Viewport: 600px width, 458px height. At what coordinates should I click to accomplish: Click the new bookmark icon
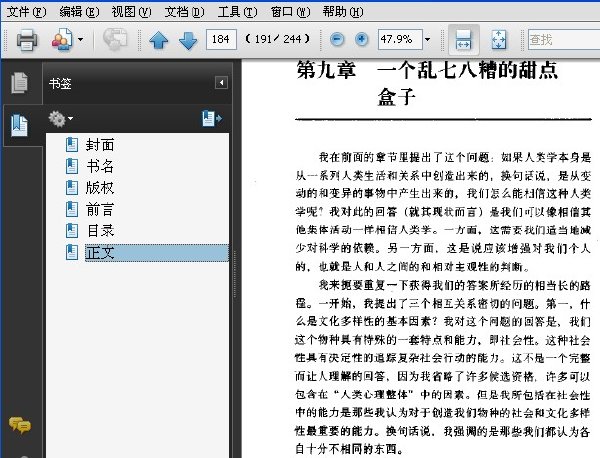pyautogui.click(x=212, y=119)
